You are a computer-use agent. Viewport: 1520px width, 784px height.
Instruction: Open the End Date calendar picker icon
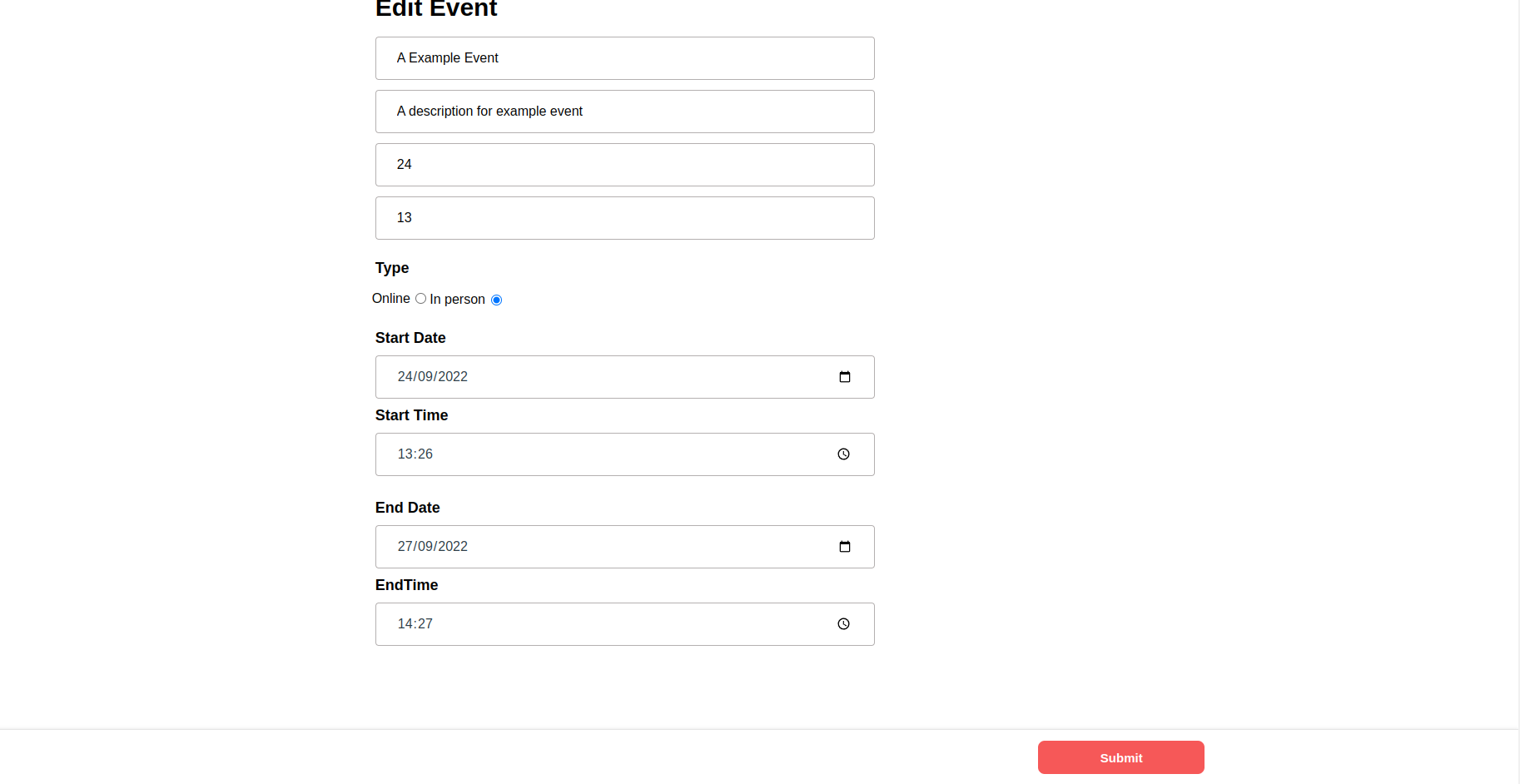tap(845, 547)
